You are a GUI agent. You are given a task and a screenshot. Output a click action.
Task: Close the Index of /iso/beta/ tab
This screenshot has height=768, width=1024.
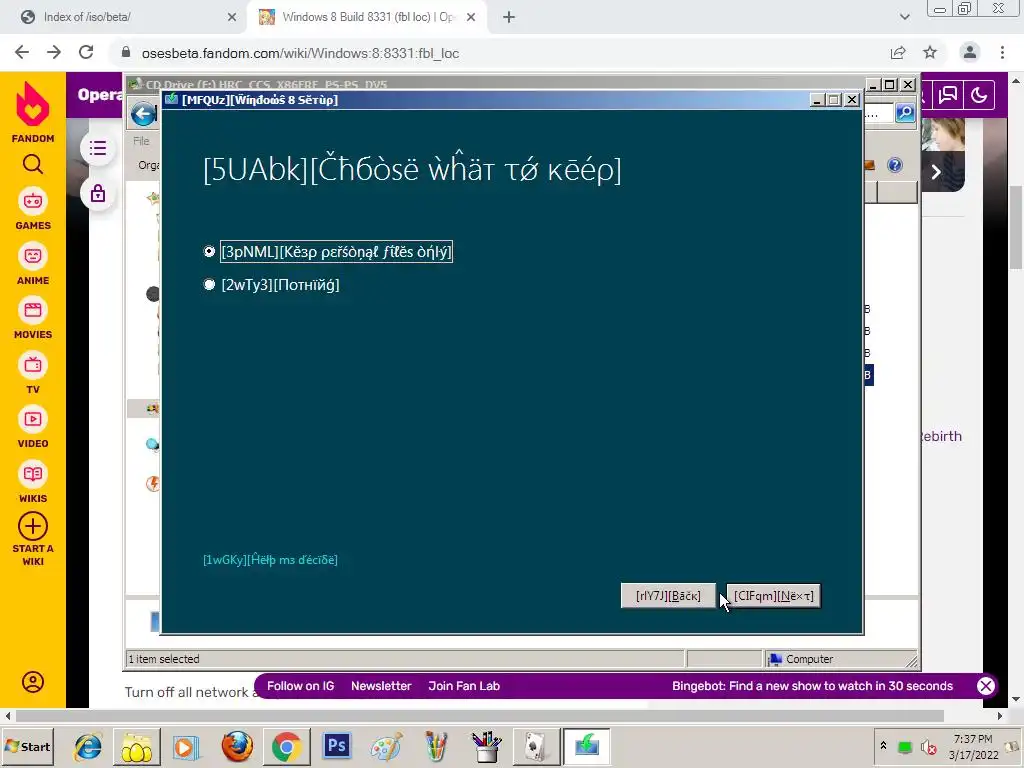[x=232, y=17]
